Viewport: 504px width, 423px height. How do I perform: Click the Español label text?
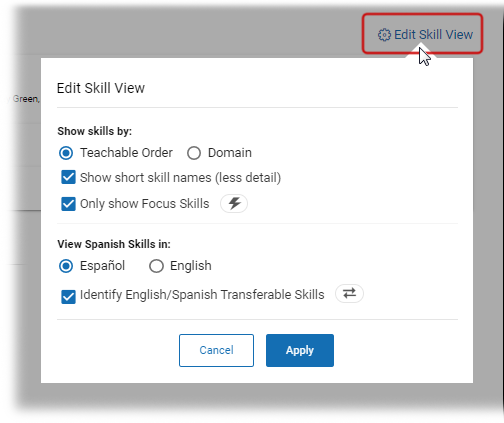click(102, 266)
